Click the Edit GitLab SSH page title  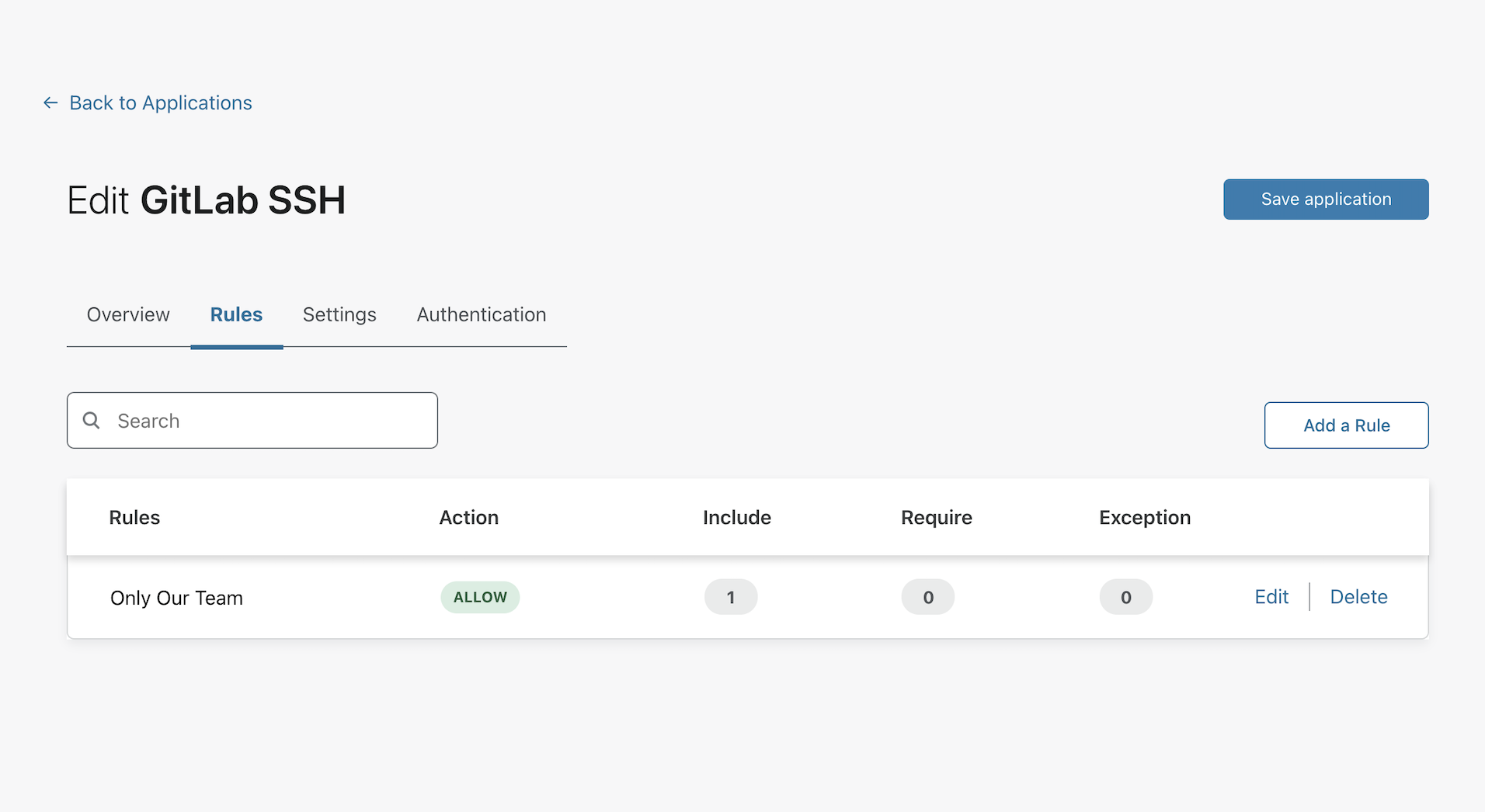point(206,200)
